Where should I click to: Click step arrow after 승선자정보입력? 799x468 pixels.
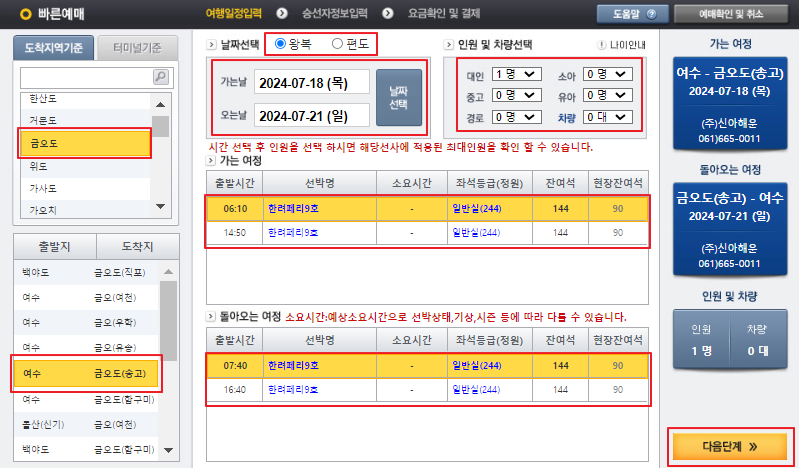(x=388, y=13)
